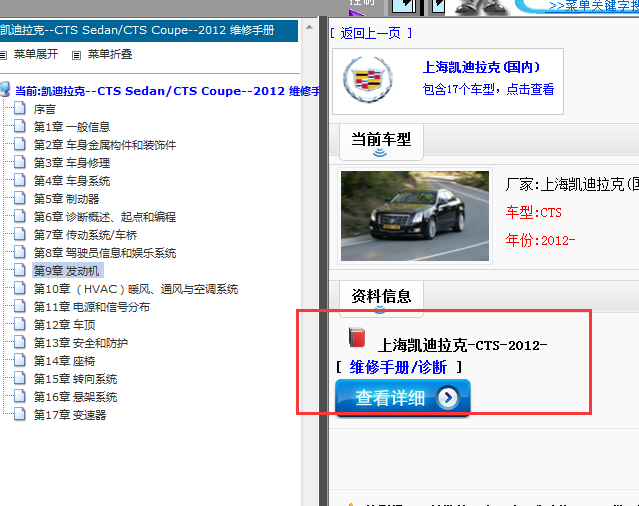This screenshot has height=506, width=639.
Task: Select 第6章 诊断概述、起点和编程
Action: click(105, 217)
